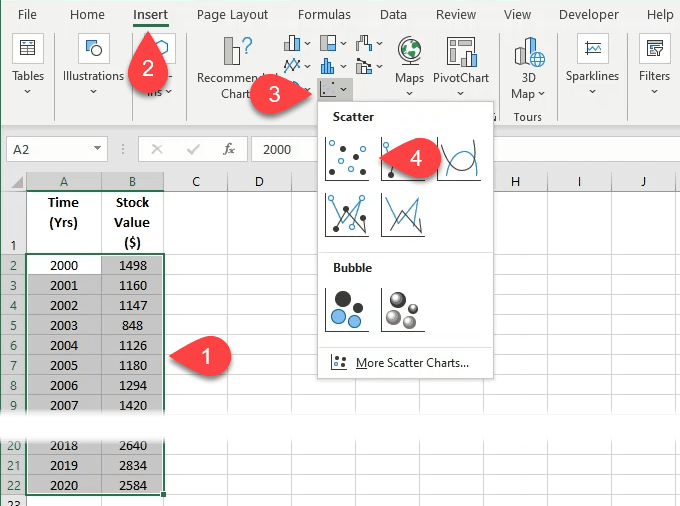Expand the Filters dropdown arrow
This screenshot has width=680, height=506.
[x=654, y=91]
